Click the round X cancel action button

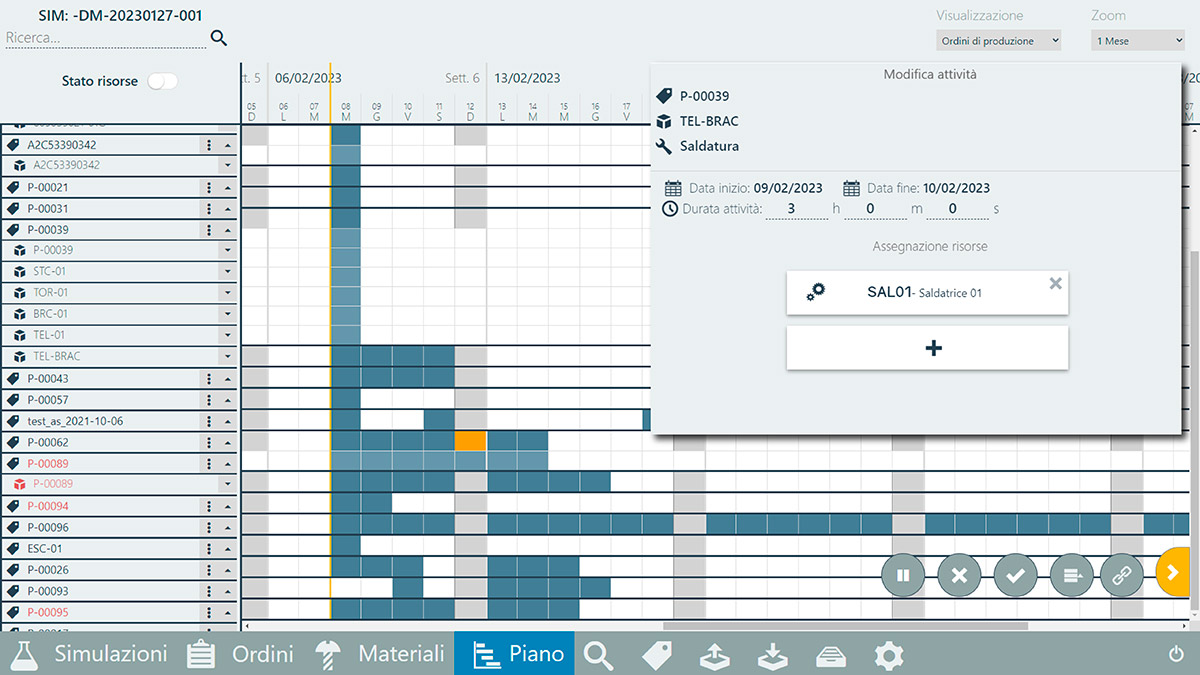(x=959, y=575)
